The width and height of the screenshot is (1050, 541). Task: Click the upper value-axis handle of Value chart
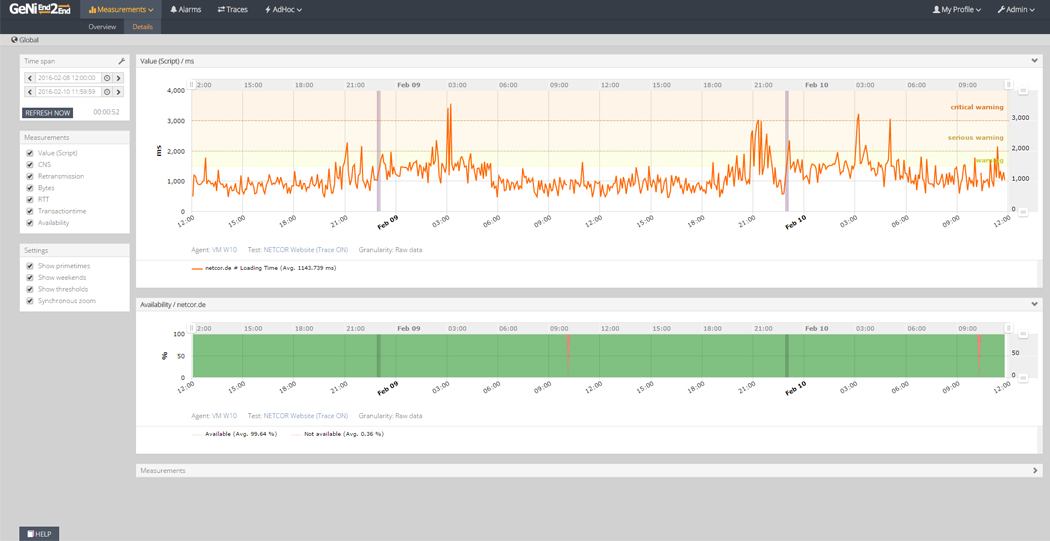pyautogui.click(x=1023, y=91)
